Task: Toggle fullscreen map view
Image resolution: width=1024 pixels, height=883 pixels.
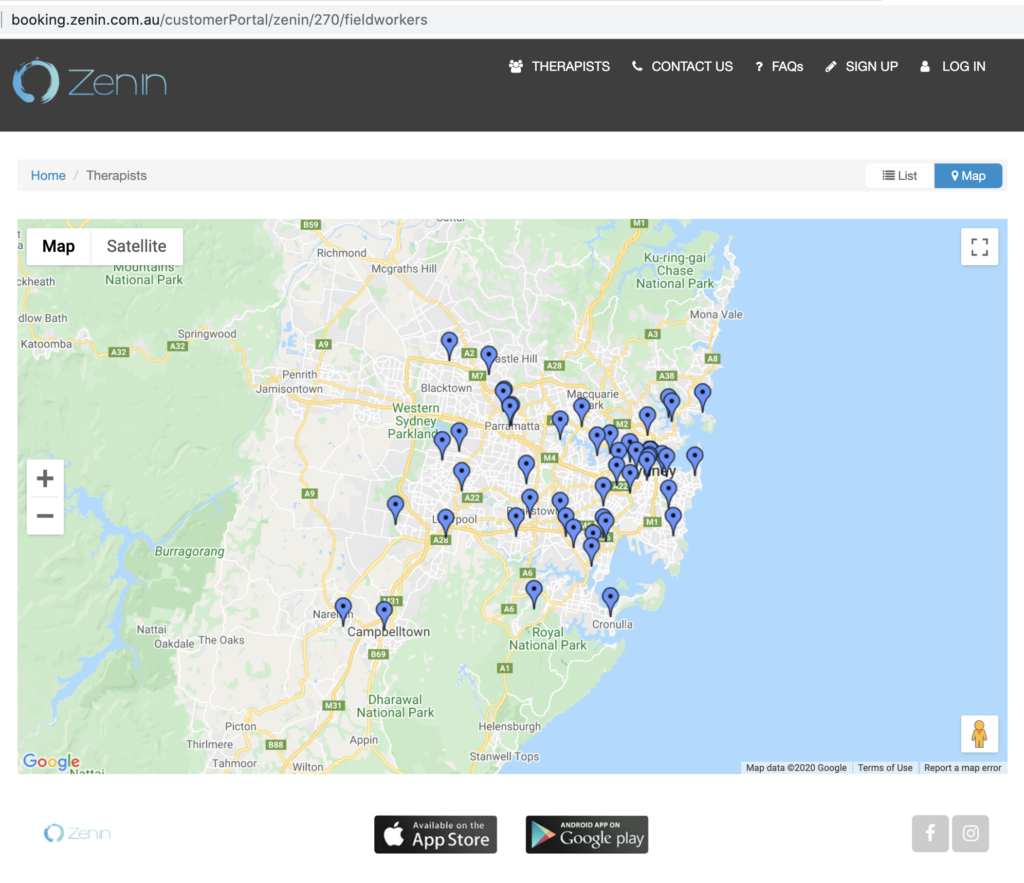Action: [979, 247]
